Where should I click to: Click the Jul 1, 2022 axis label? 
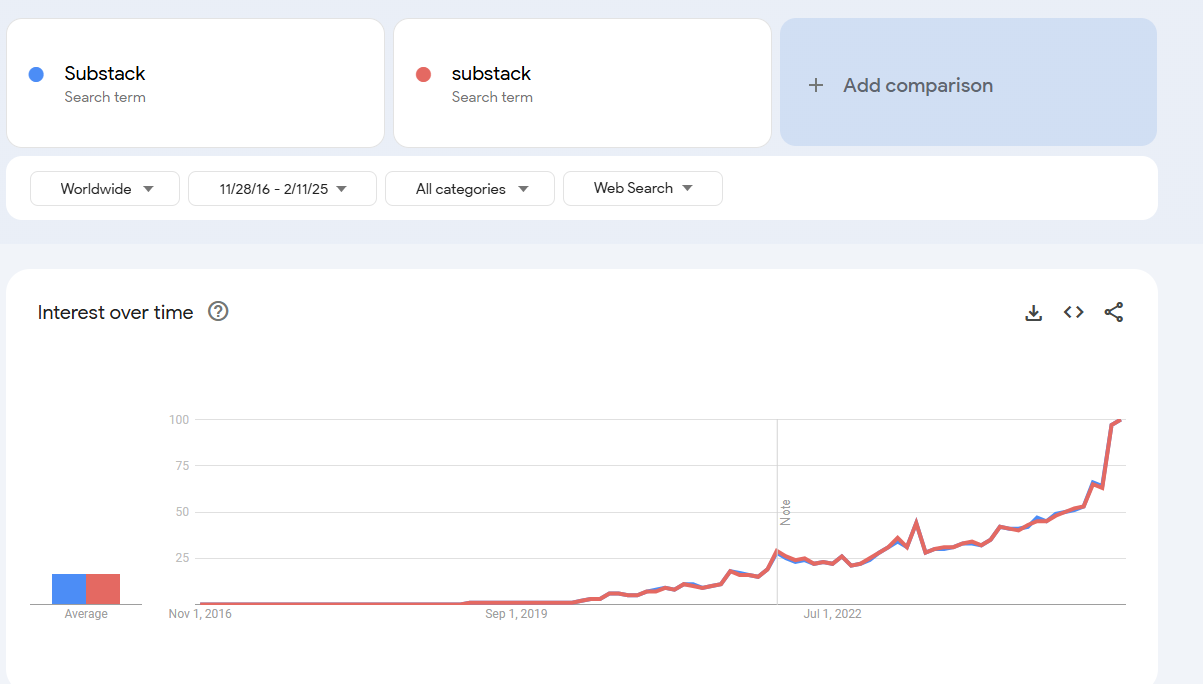pyautogui.click(x=832, y=613)
